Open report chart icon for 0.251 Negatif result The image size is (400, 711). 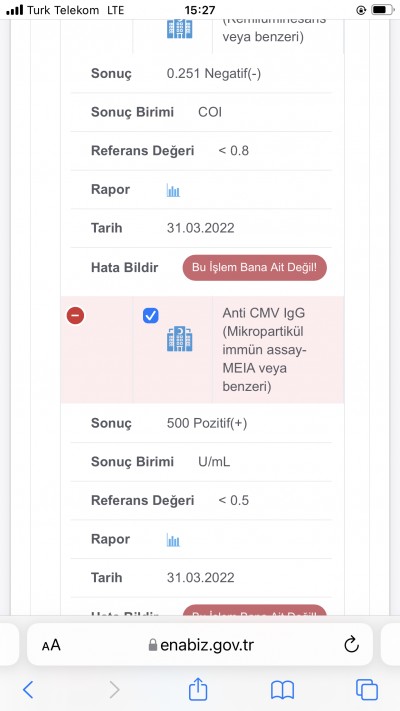173,190
